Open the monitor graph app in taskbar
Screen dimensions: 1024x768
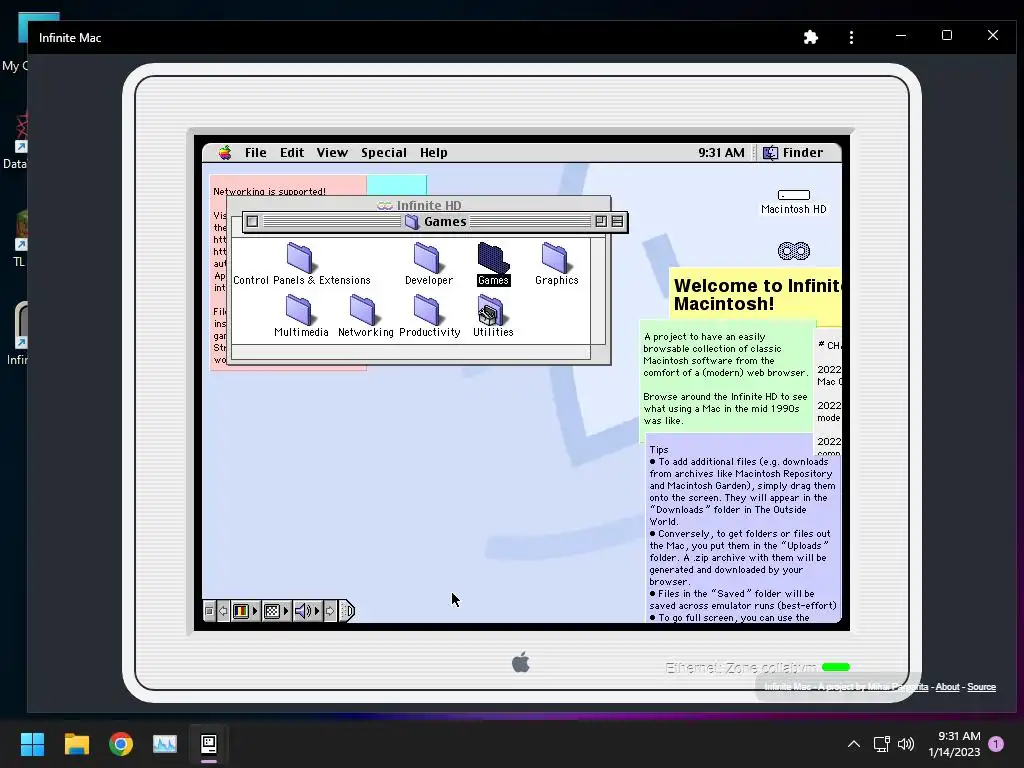pyautogui.click(x=165, y=744)
